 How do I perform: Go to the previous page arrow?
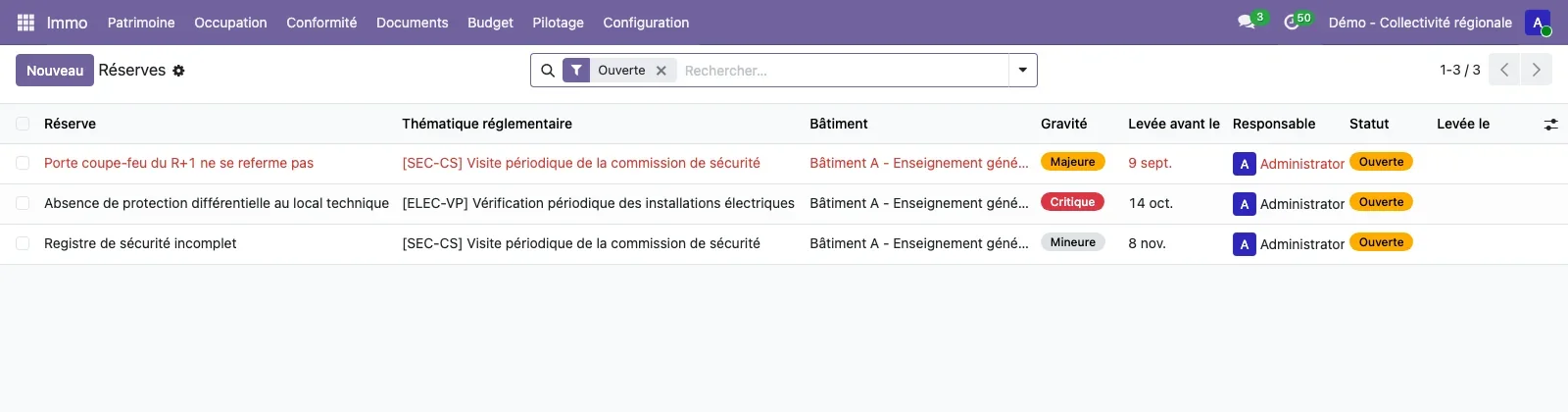click(1504, 70)
